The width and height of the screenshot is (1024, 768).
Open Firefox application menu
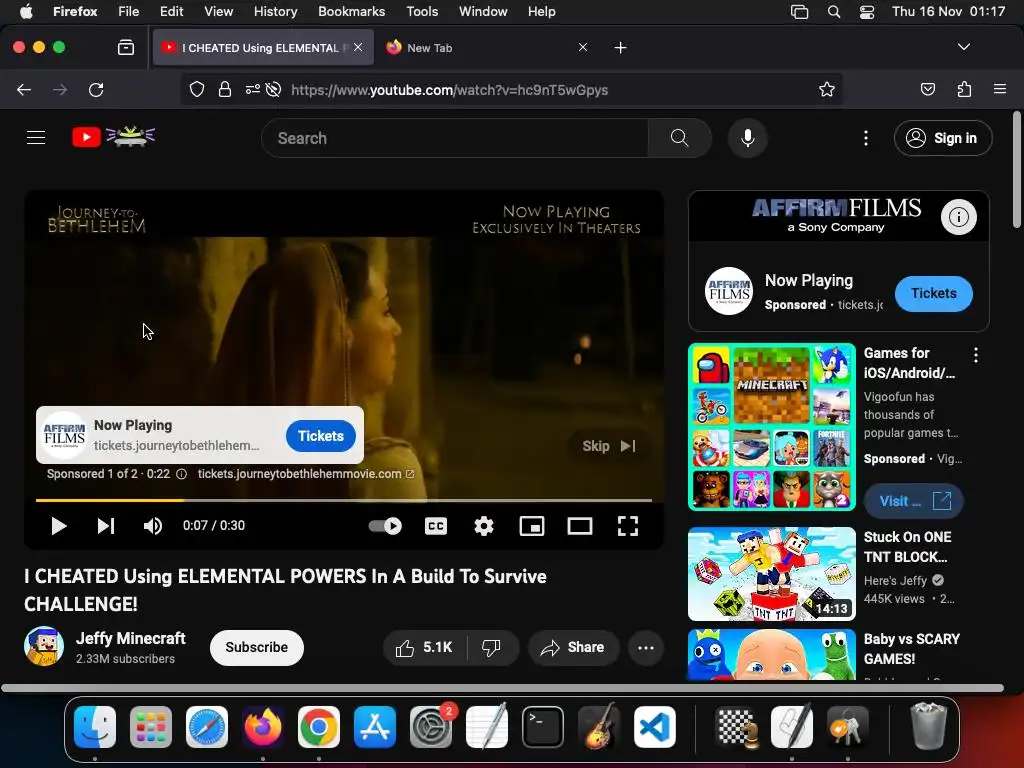tap(1000, 89)
